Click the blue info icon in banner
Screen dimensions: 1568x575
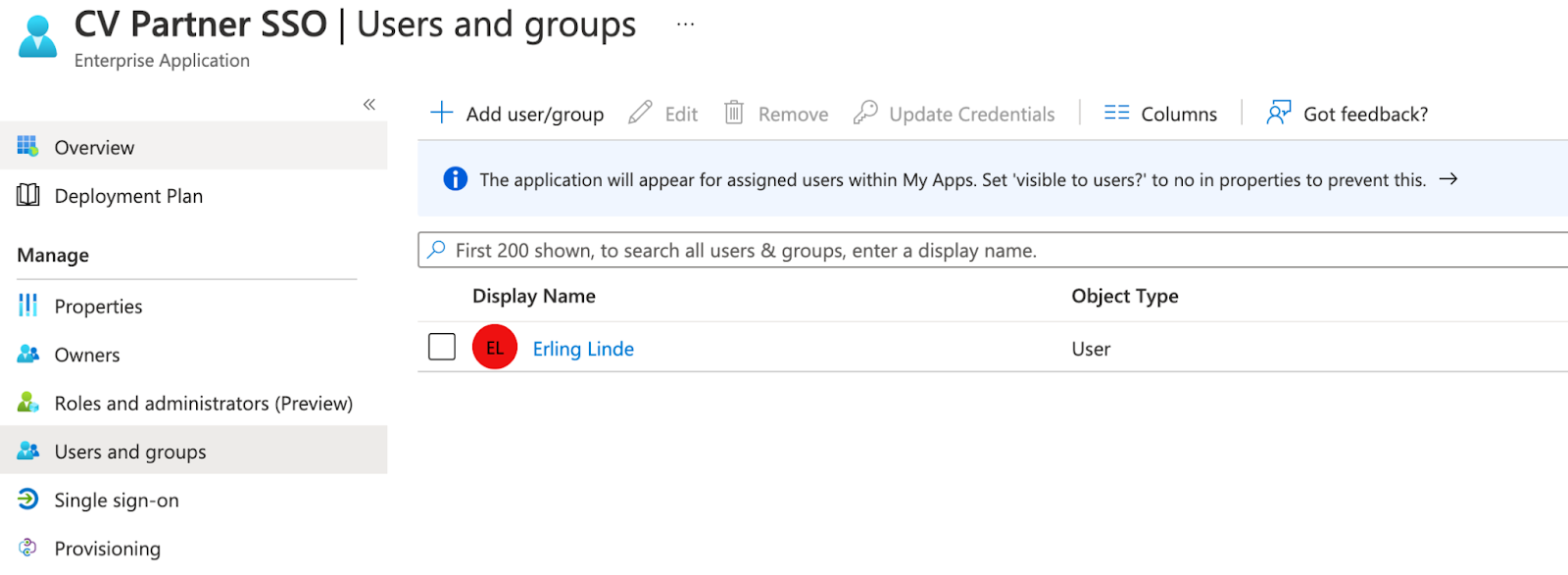pos(455,178)
